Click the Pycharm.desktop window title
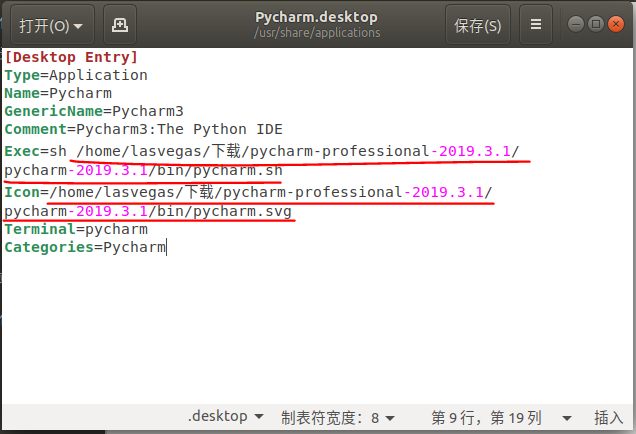 click(x=316, y=17)
